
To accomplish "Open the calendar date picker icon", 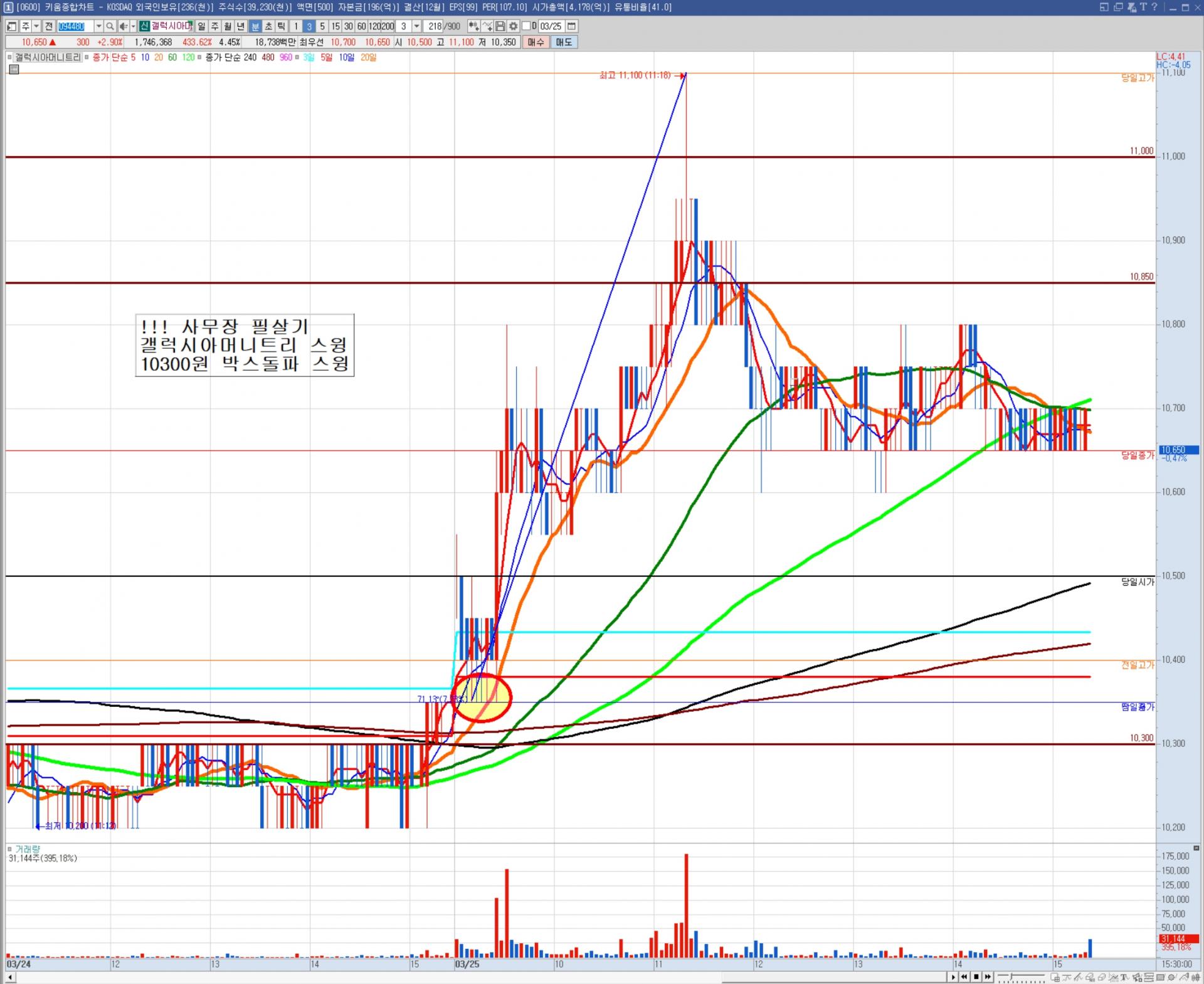I will pyautogui.click(x=571, y=26).
